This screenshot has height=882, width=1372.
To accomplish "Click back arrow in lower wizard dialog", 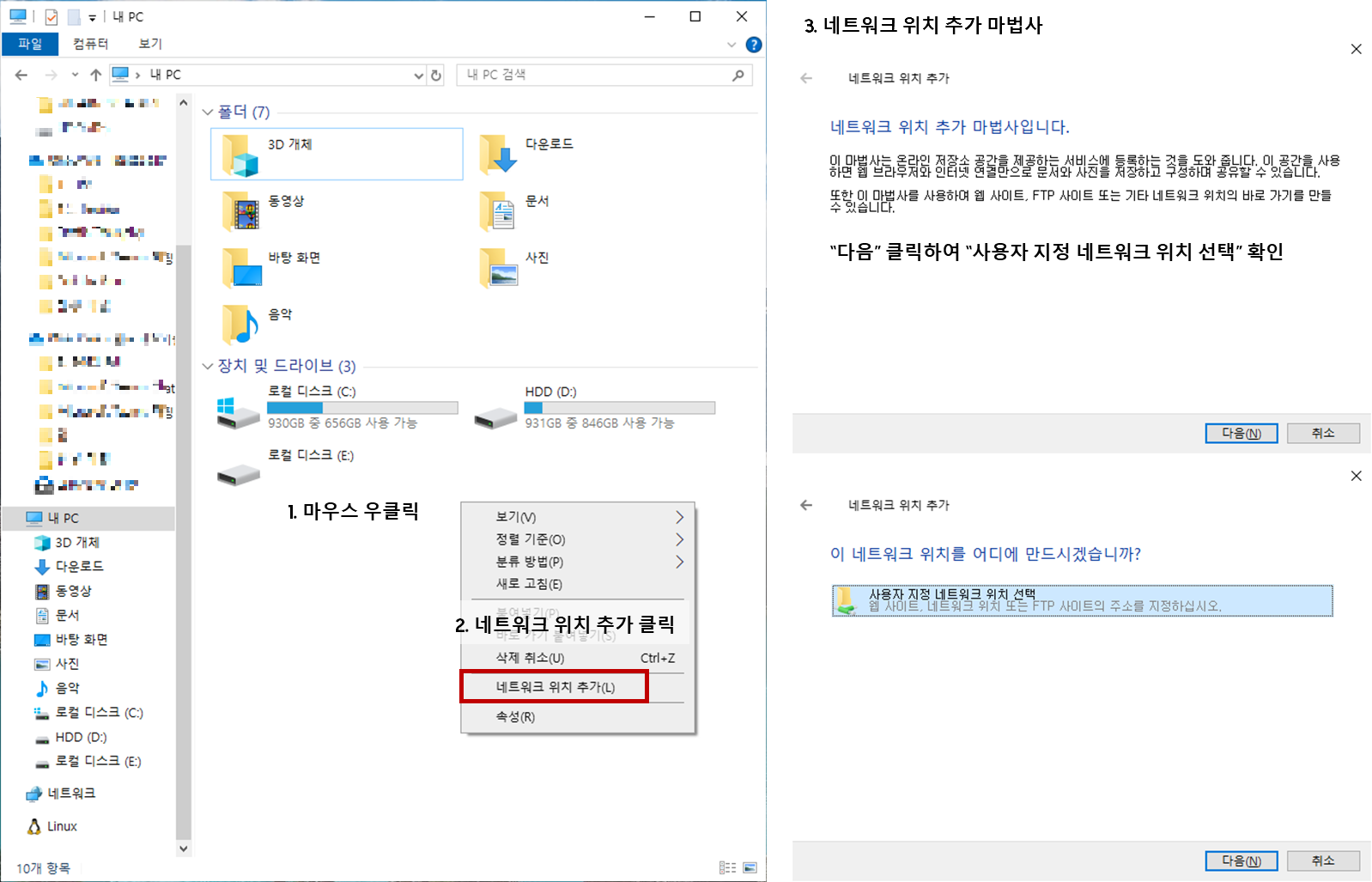I will coord(806,505).
